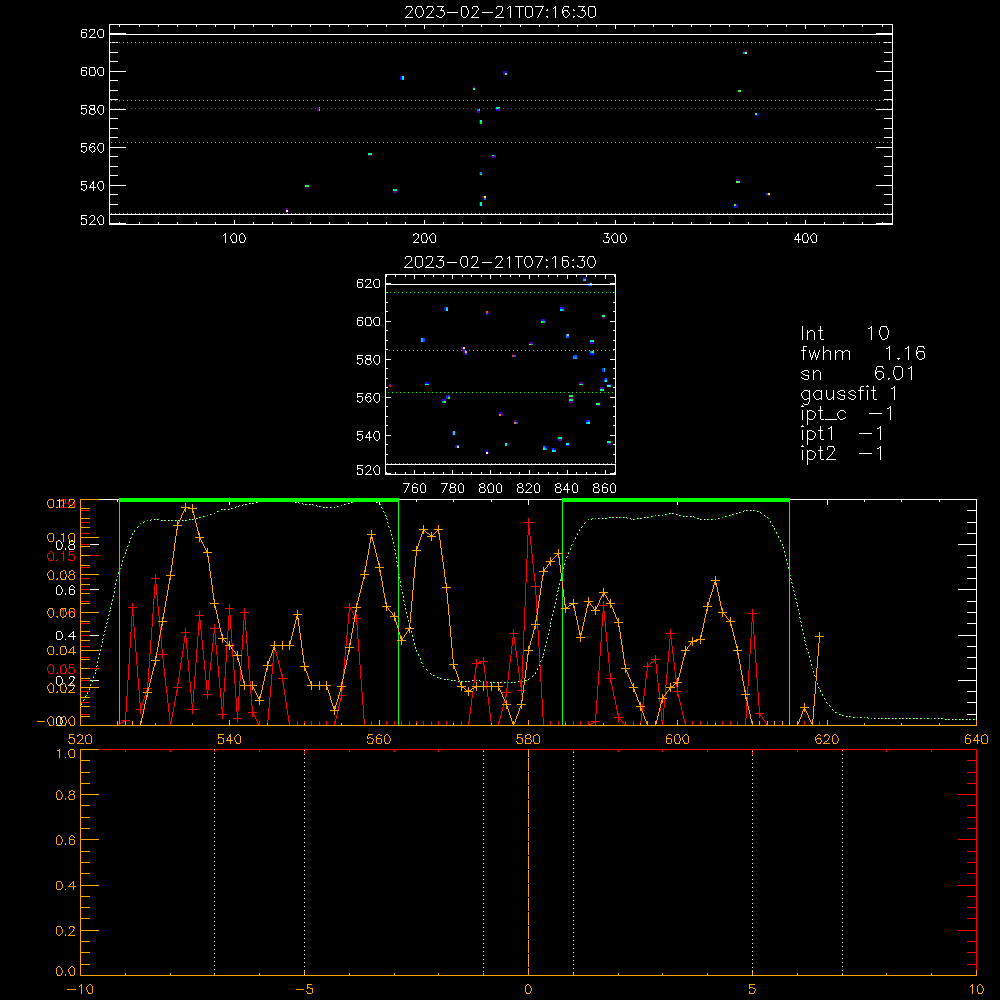Click x-axis label 760 on middle plot

(415, 489)
